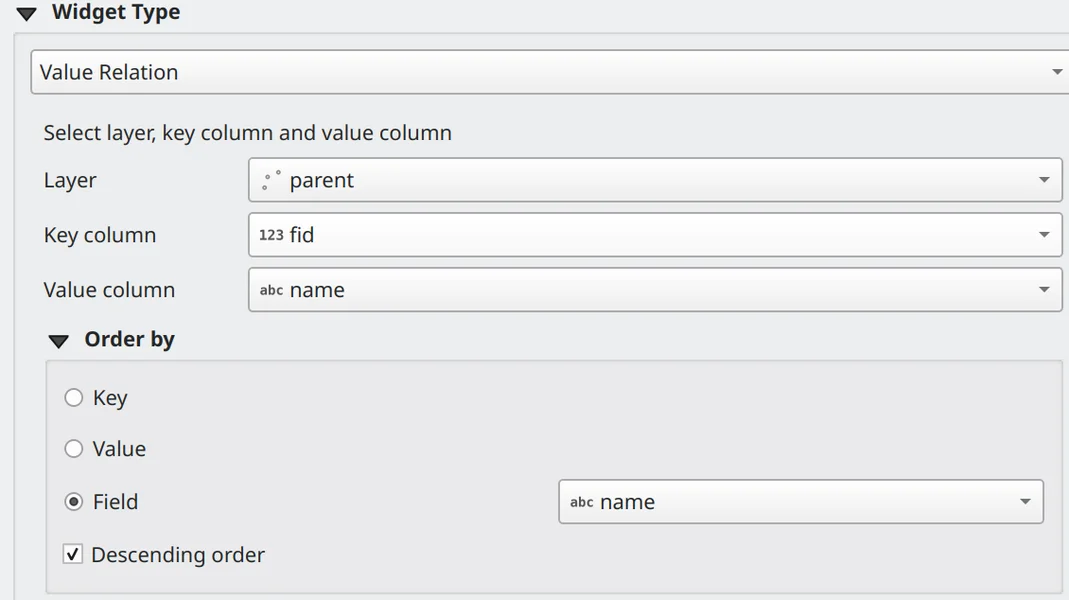Click the 123 integer icon beside fid

tap(271, 235)
